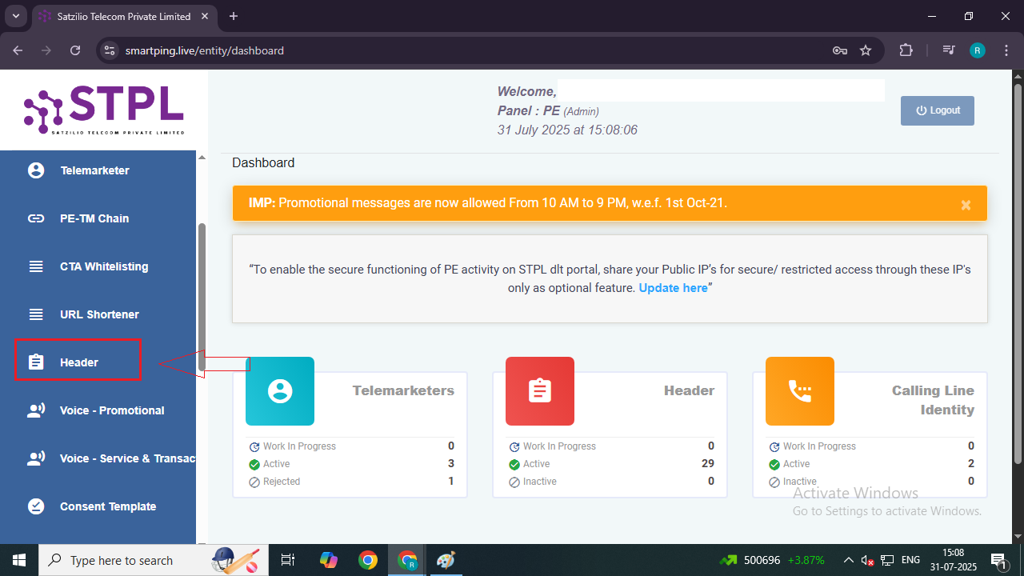This screenshot has height=576, width=1024.
Task: Click the STPL logo
Action: pyautogui.click(x=104, y=110)
